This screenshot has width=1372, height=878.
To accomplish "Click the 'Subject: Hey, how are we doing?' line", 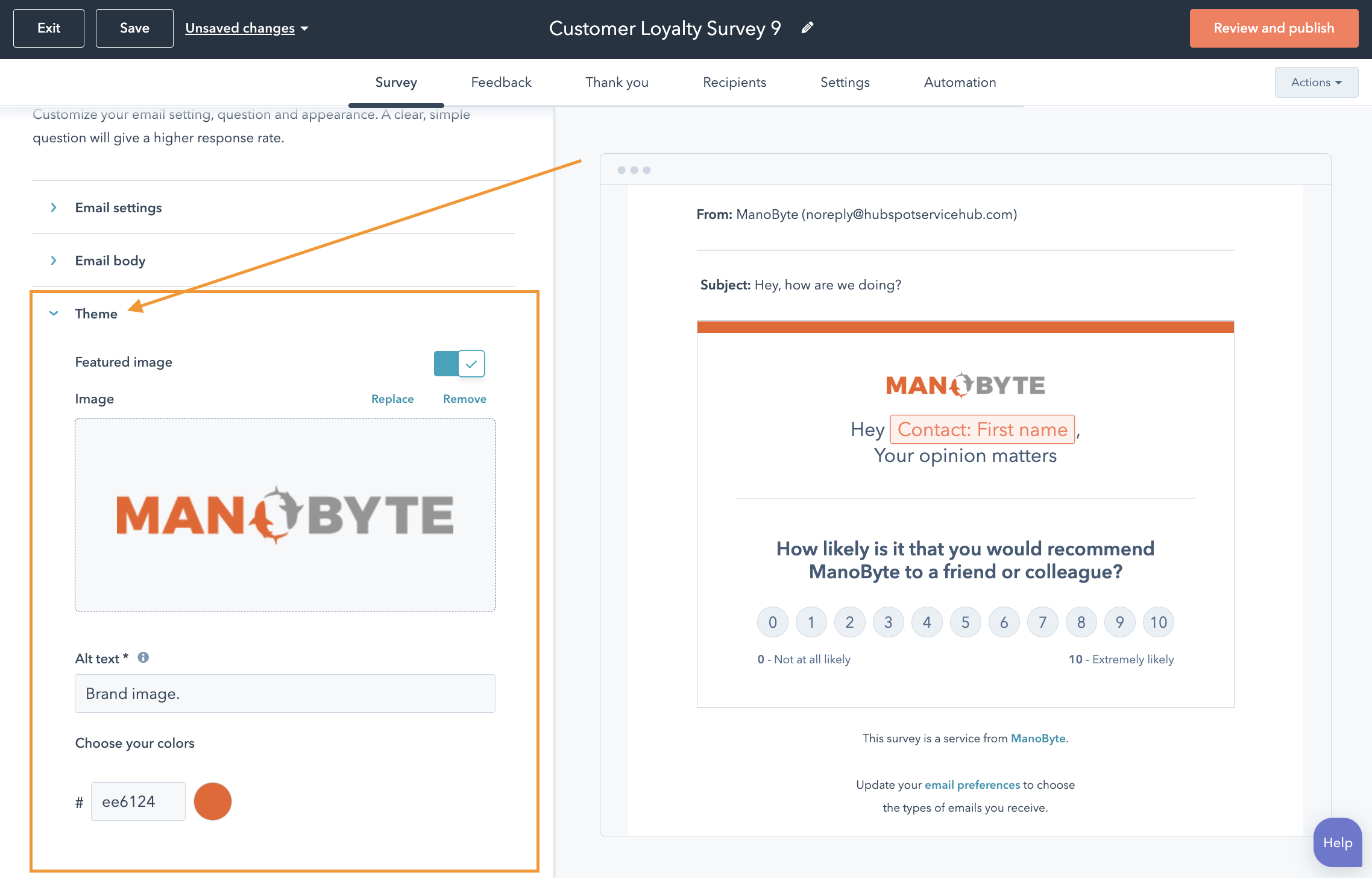I will 801,285.
